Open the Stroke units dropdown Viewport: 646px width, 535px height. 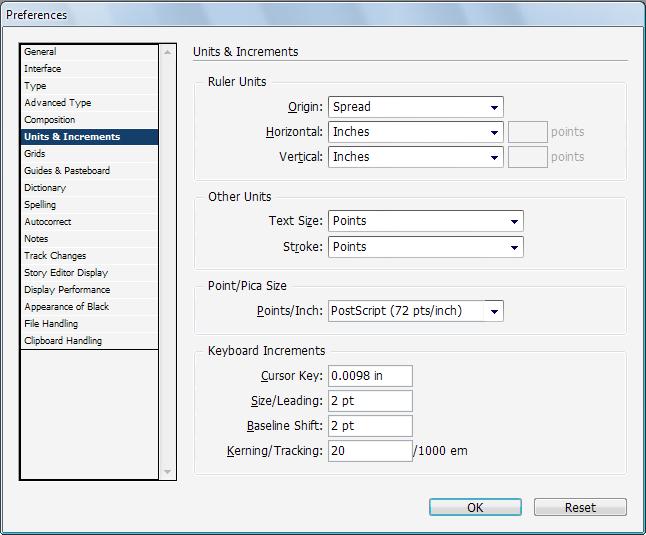coord(426,247)
